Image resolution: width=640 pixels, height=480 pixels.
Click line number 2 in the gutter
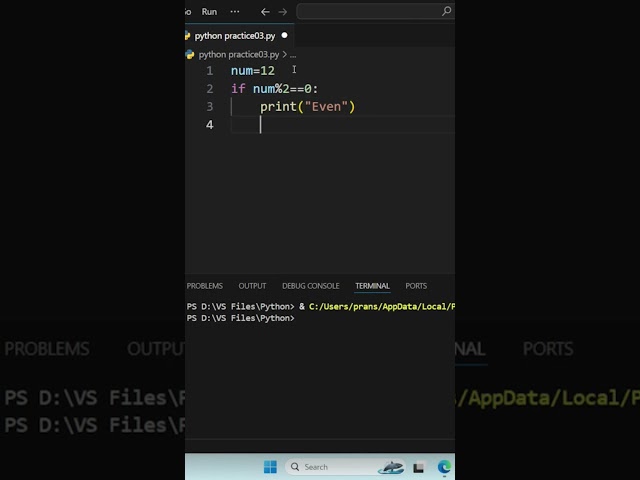click(x=209, y=89)
